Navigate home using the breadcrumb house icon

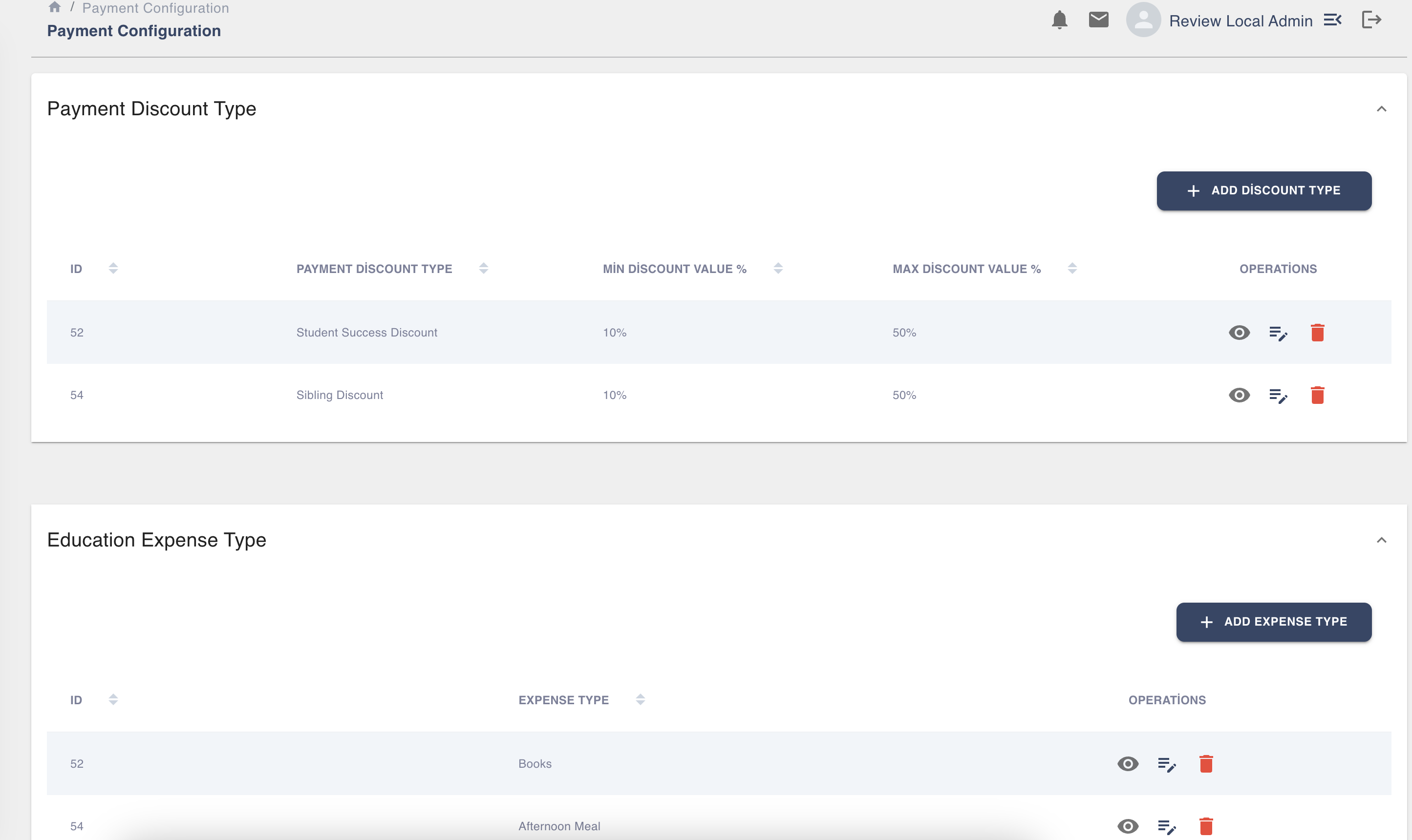(54, 7)
